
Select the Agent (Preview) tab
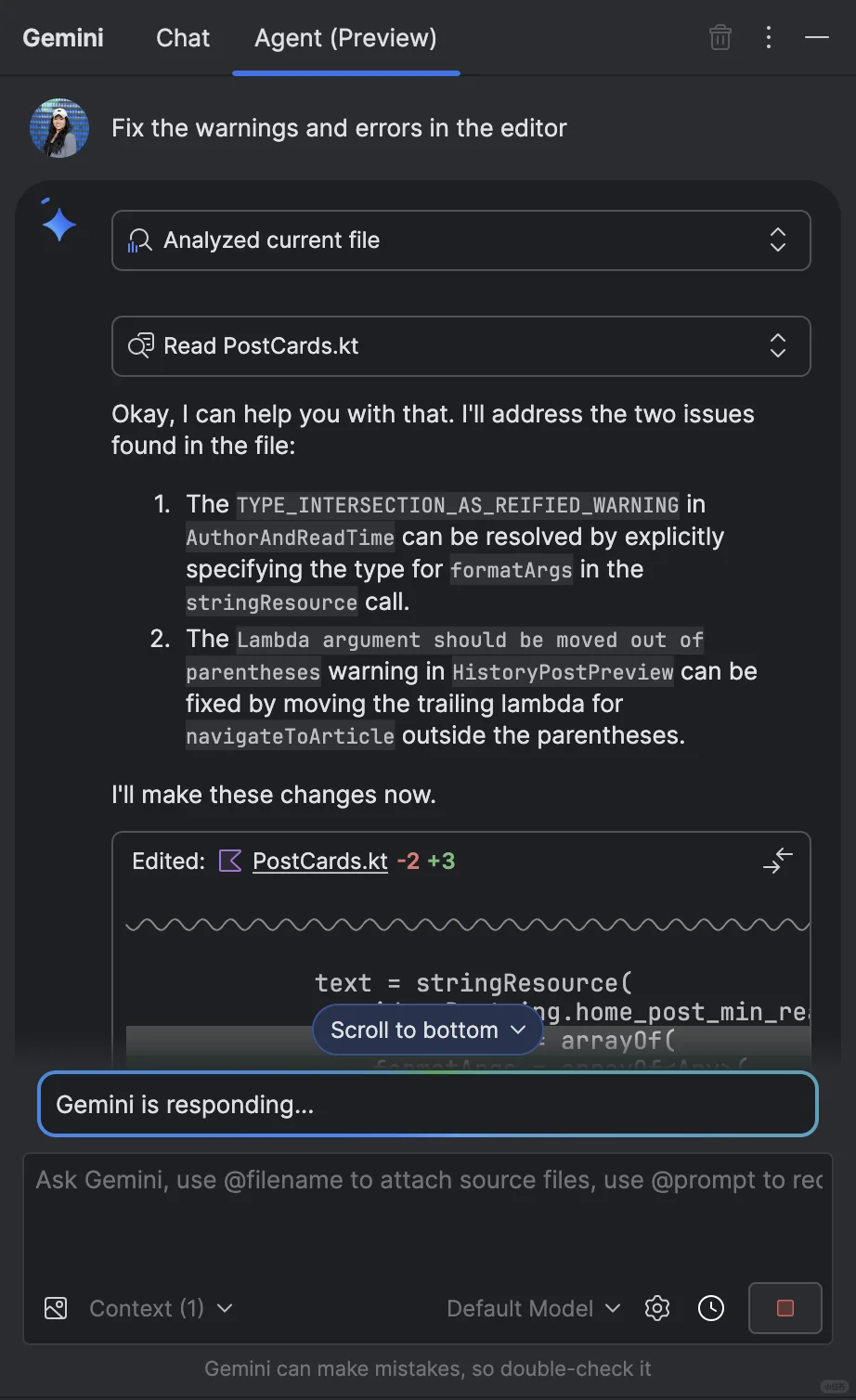[x=345, y=38]
